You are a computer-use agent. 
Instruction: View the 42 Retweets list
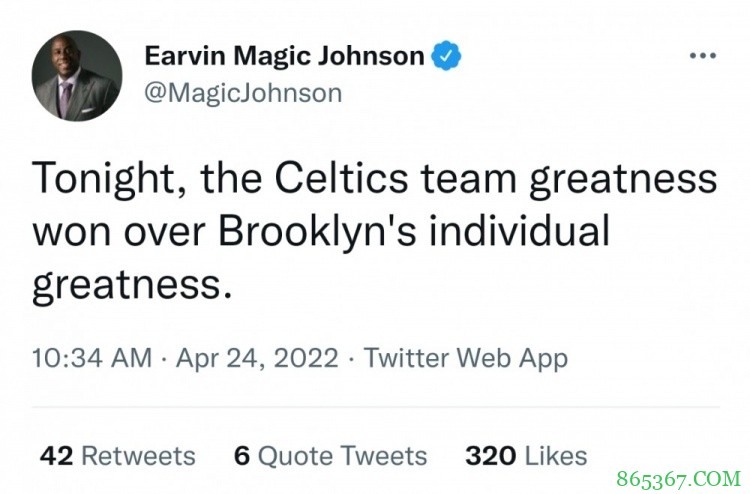tap(117, 456)
